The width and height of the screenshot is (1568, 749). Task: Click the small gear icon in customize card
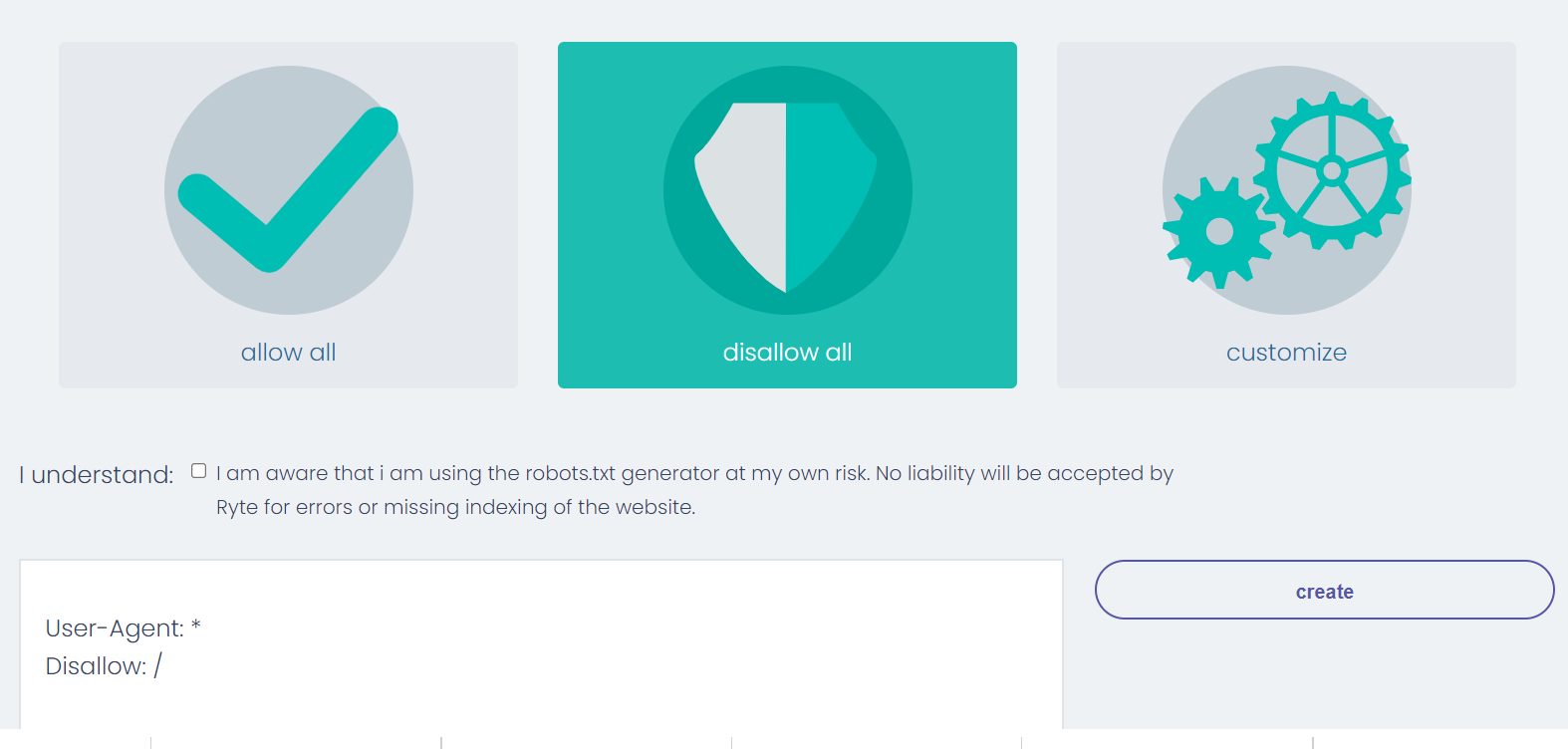click(1219, 232)
